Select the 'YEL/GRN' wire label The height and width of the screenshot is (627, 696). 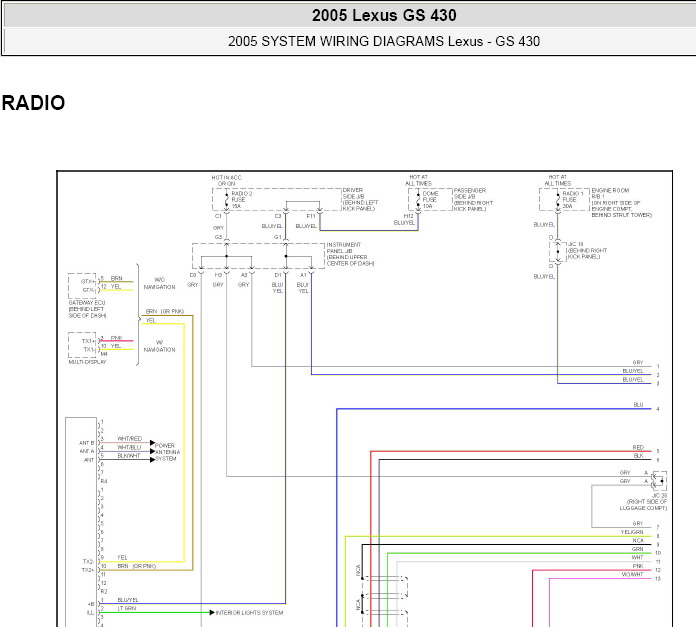tap(632, 532)
